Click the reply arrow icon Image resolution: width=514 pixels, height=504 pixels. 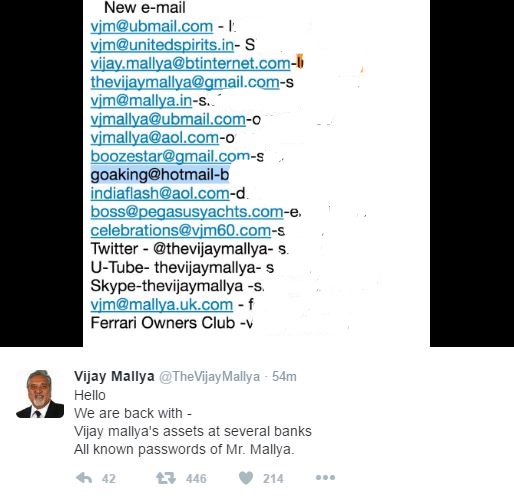(x=84, y=478)
